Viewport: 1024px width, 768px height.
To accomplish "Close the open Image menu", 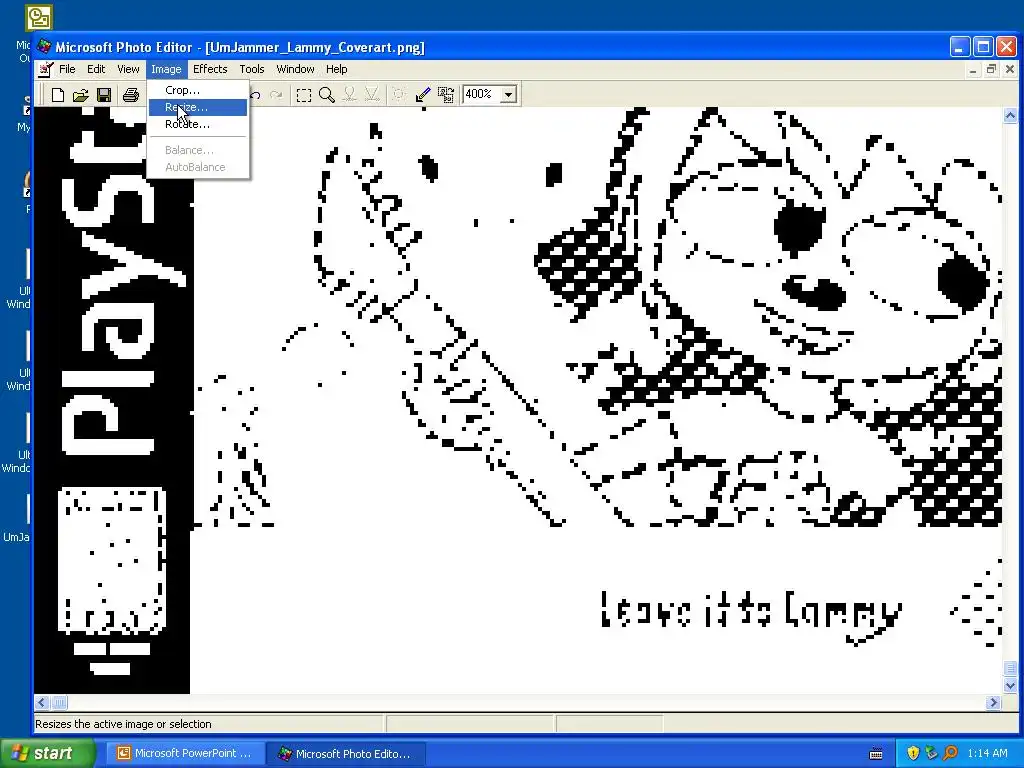I will pyautogui.click(x=166, y=69).
